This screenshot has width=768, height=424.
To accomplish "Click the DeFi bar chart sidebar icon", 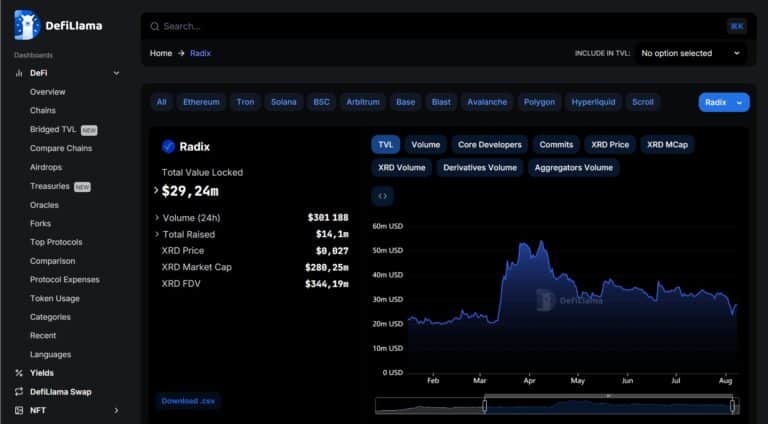I will click(19, 73).
